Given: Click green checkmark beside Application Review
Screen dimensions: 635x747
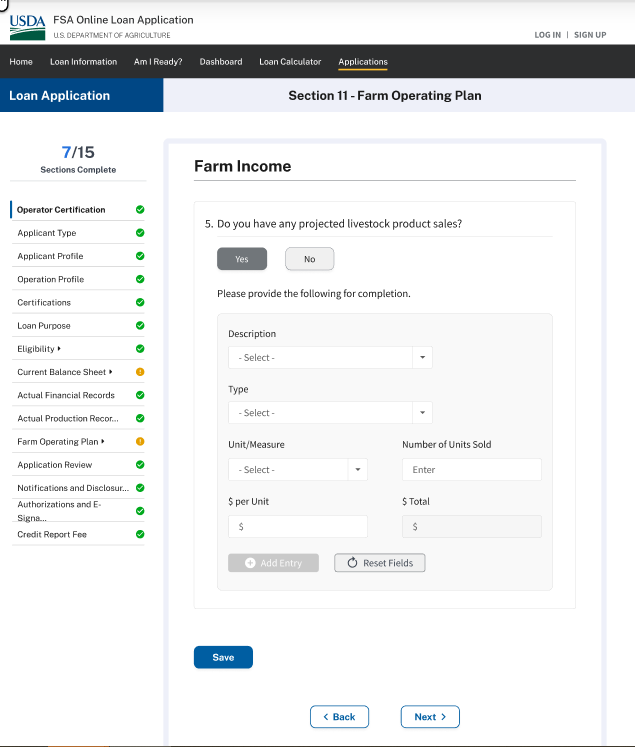Looking at the screenshot, I should coord(140,465).
